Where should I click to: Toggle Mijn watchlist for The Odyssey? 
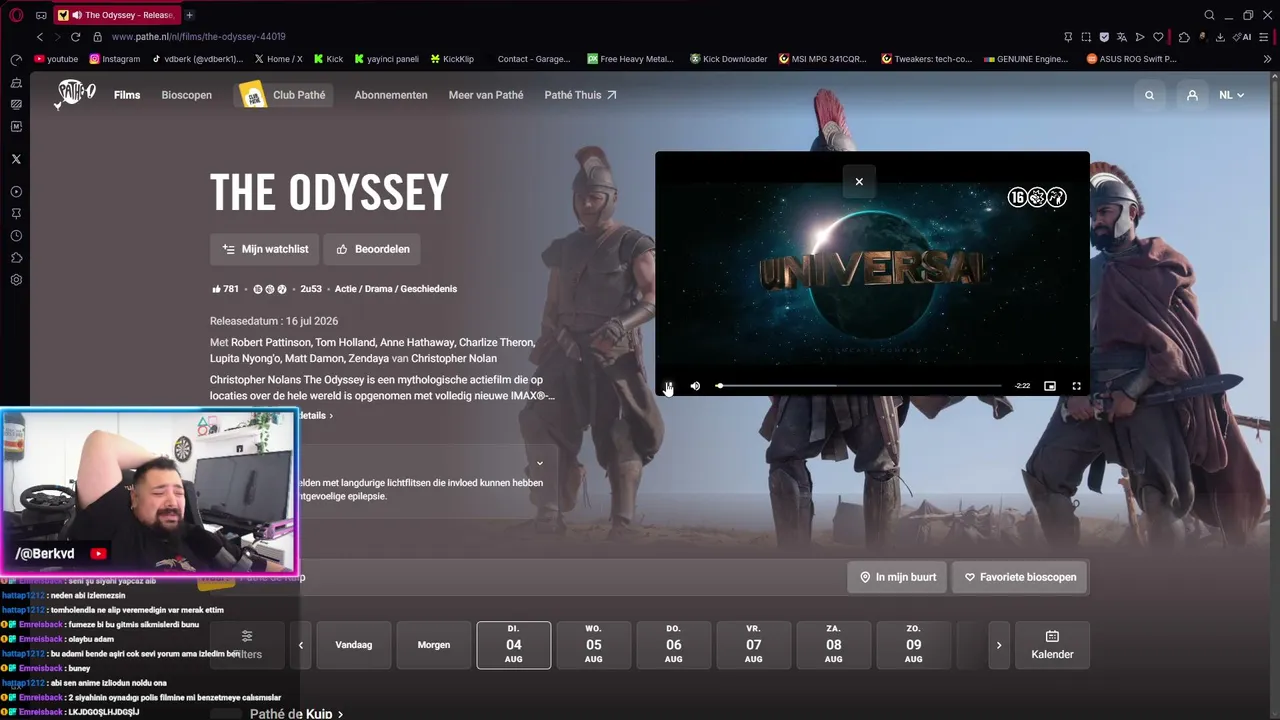coord(265,249)
